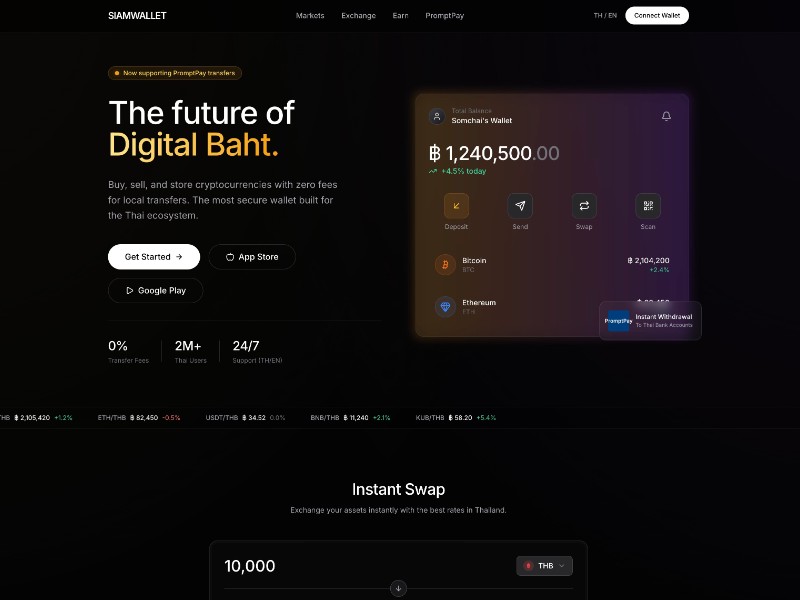Open notifications via the bell icon
The height and width of the screenshot is (600, 800).
(666, 116)
